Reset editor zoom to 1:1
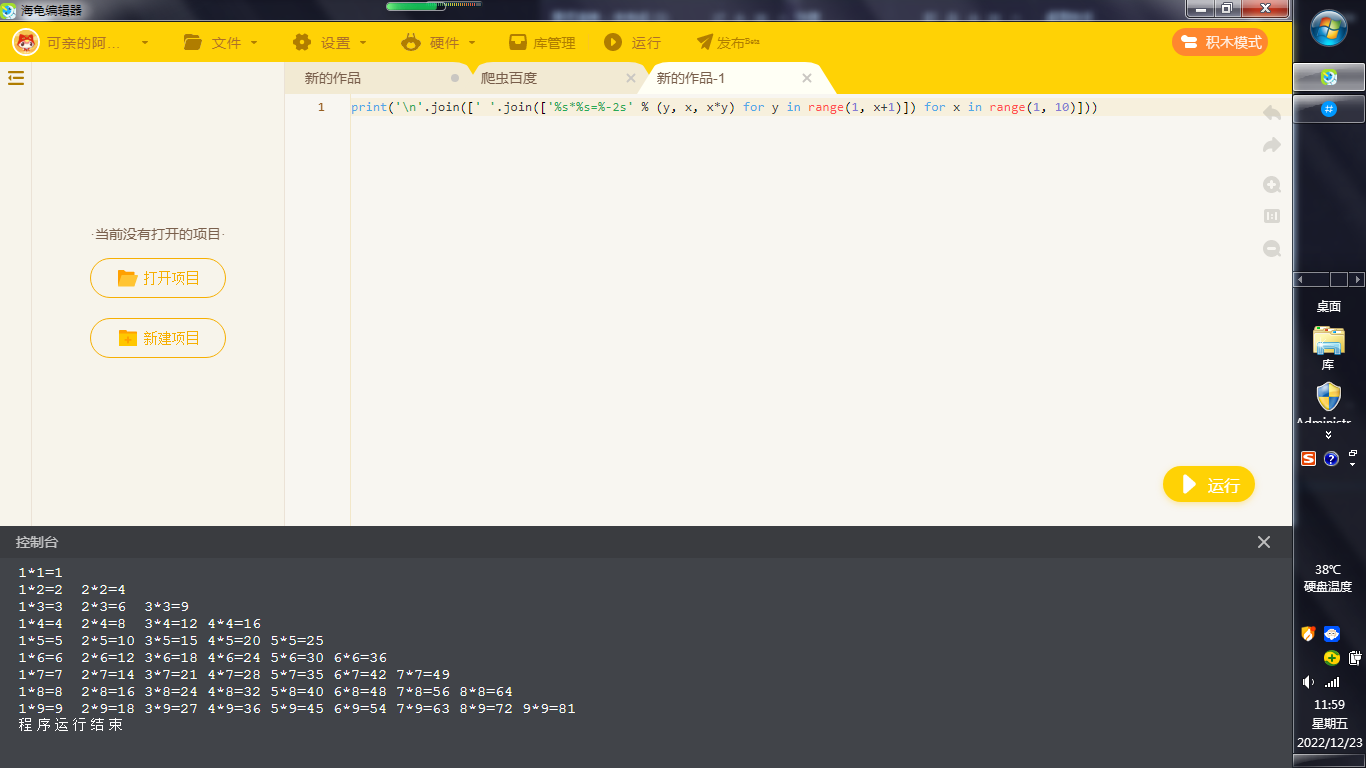This screenshot has width=1366, height=768. [x=1272, y=216]
